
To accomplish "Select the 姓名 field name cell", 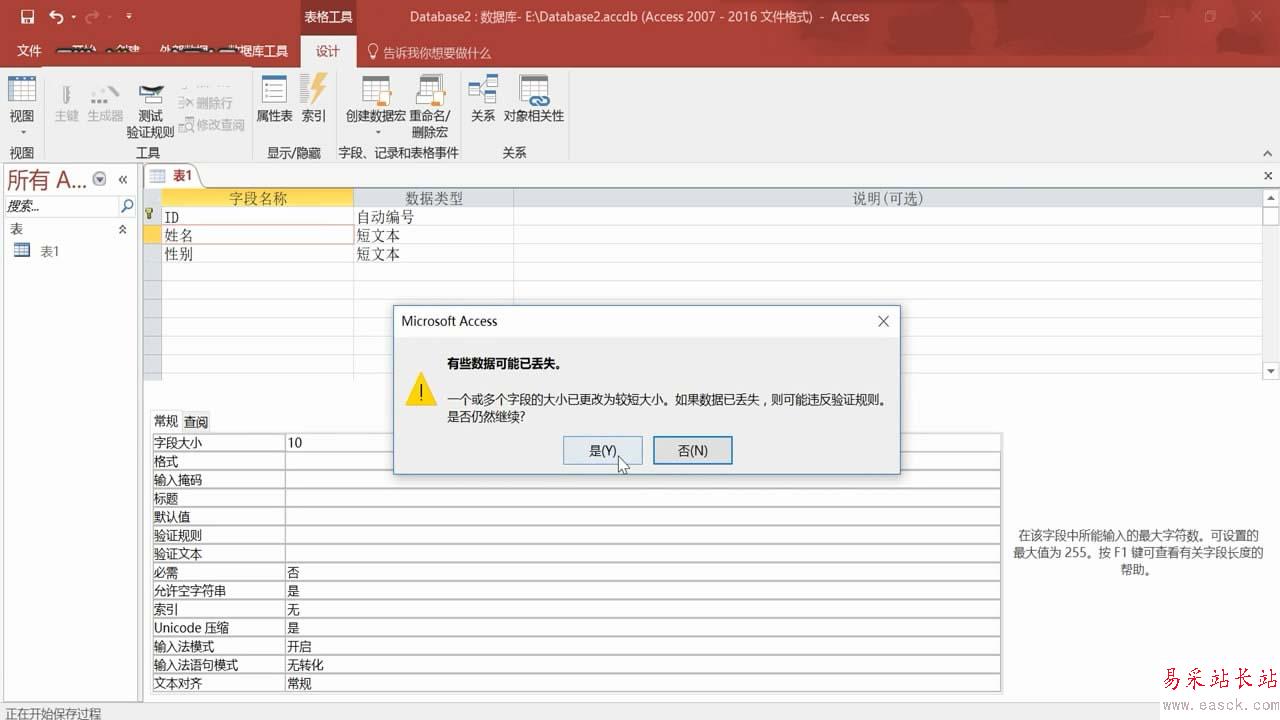I will click(258, 235).
